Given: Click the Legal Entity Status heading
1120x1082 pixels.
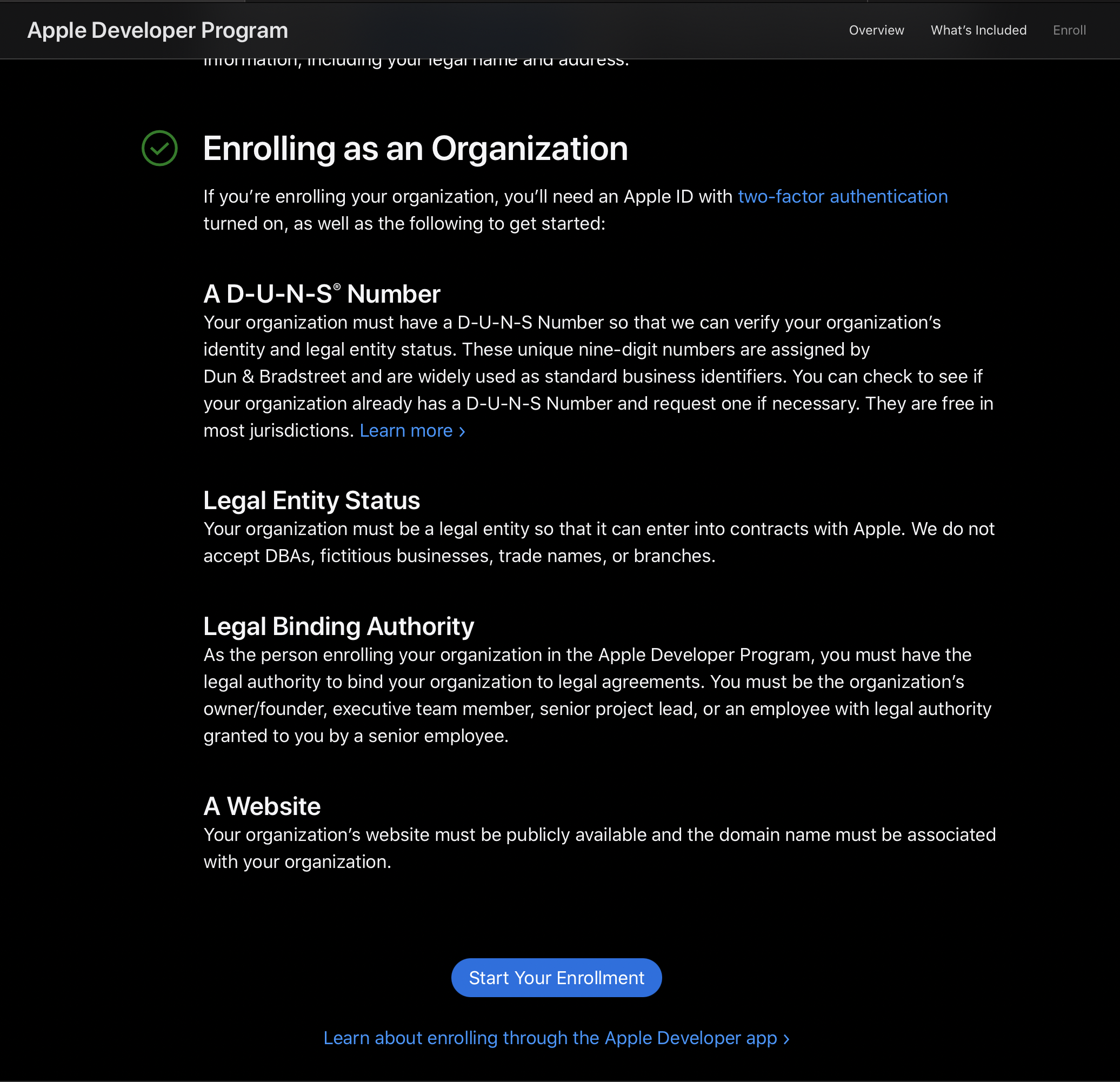Looking at the screenshot, I should [311, 500].
